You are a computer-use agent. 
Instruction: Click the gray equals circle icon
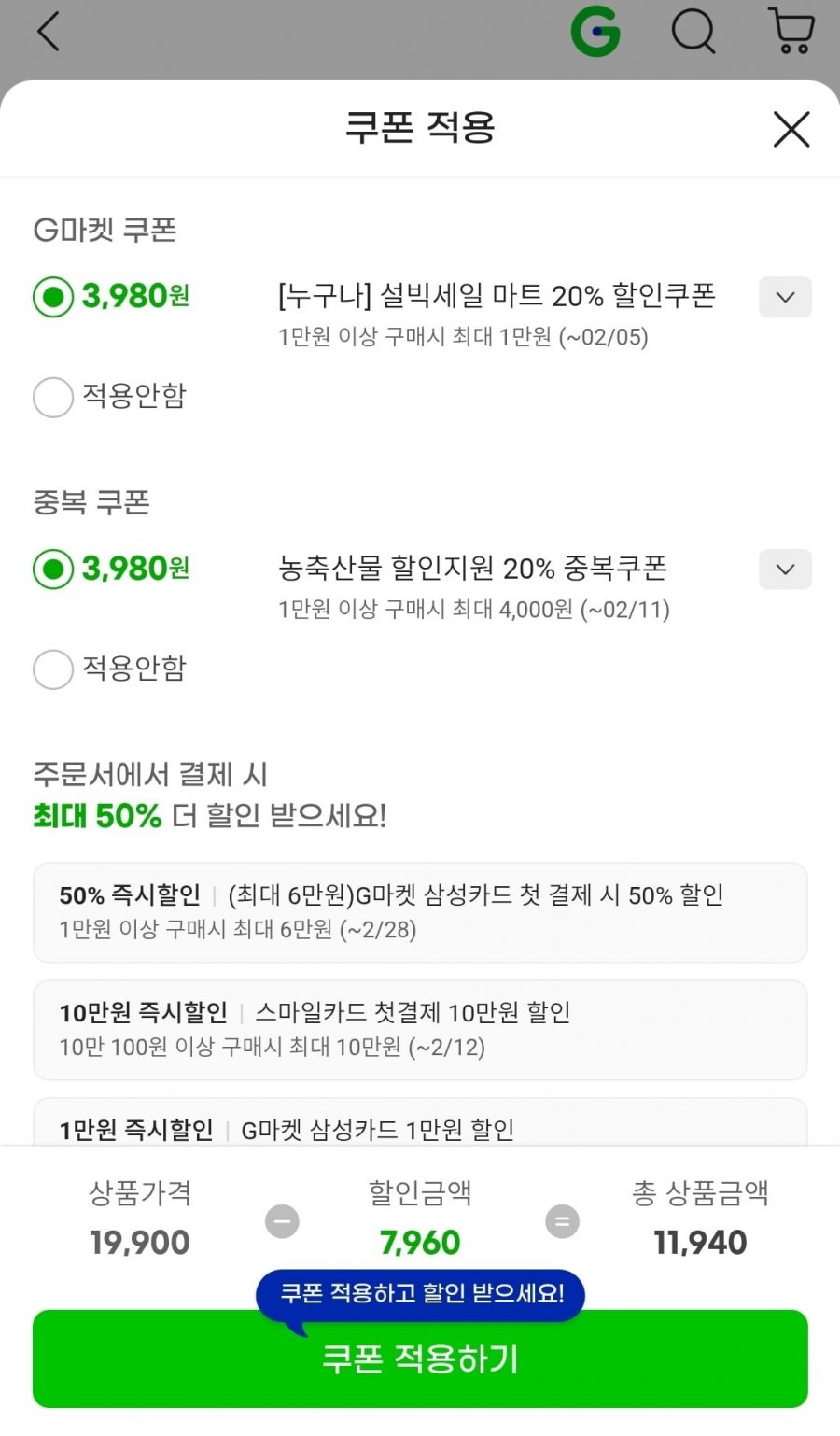click(562, 1221)
